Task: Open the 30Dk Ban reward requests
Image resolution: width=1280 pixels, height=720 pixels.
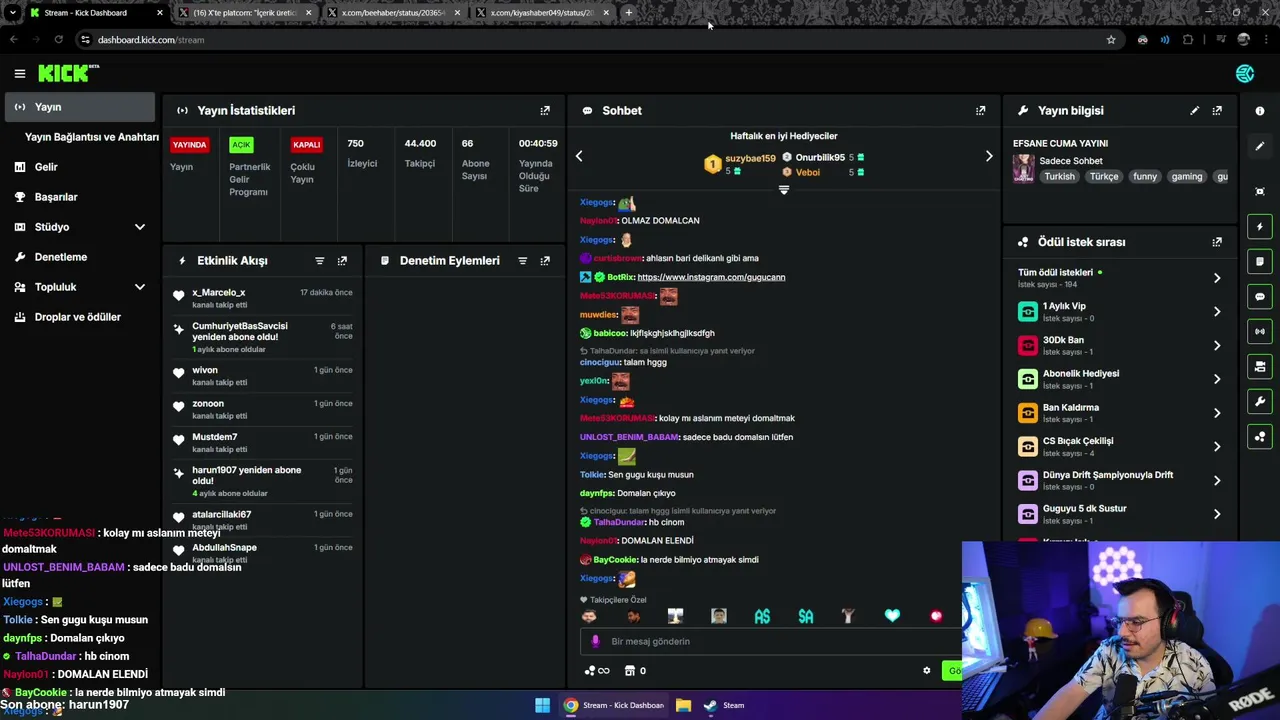Action: click(1119, 345)
